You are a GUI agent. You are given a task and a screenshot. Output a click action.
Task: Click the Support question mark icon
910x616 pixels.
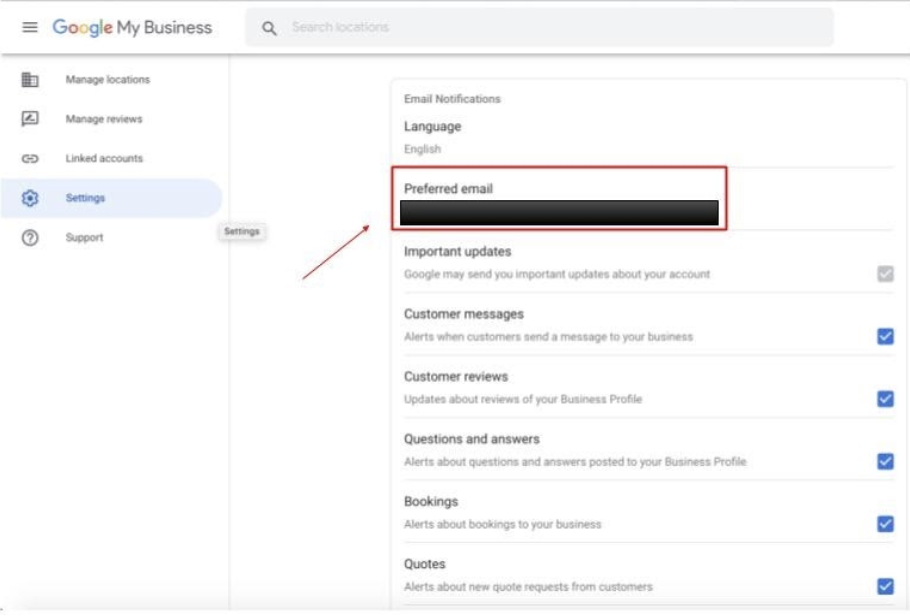30,237
